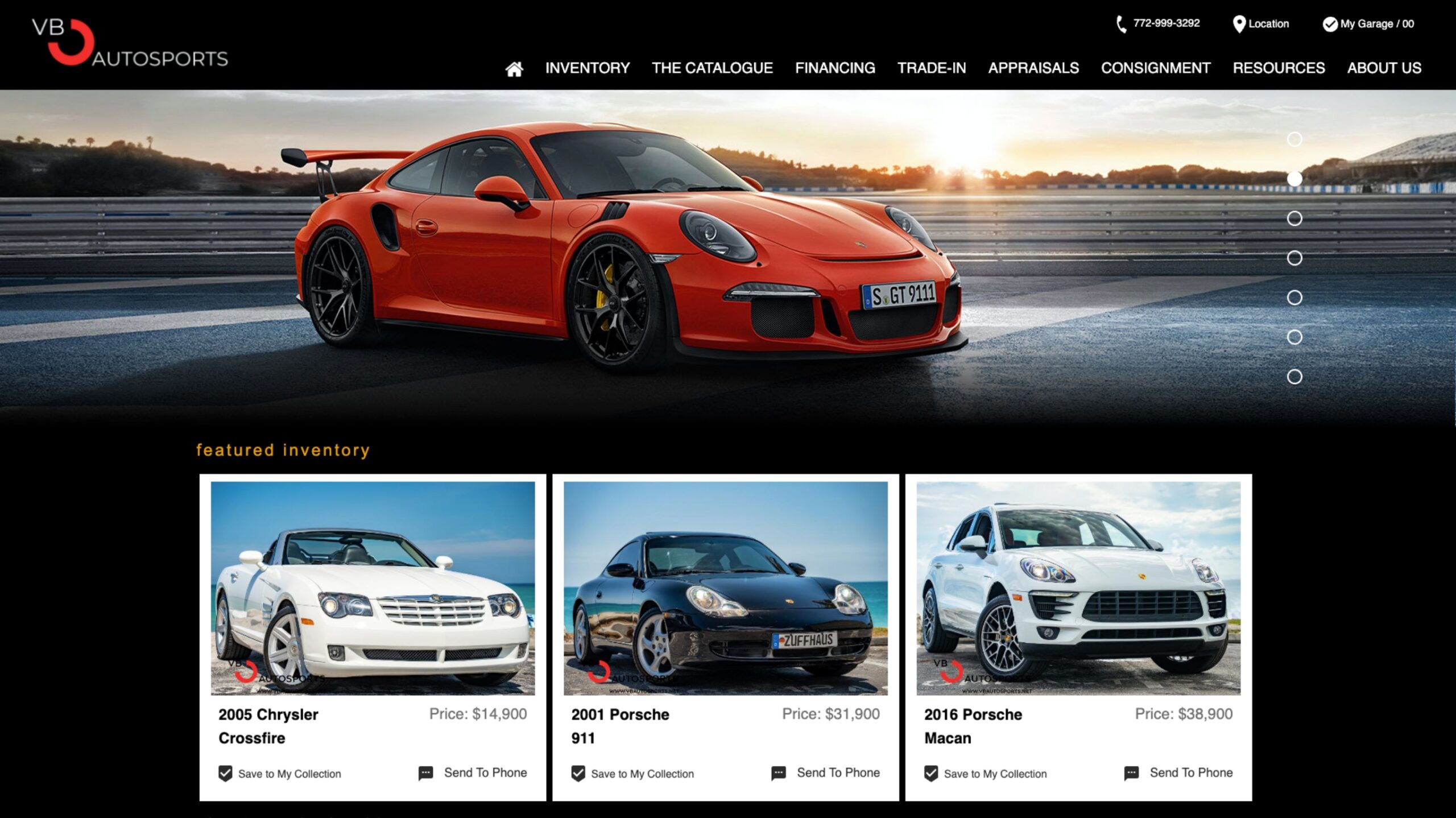Open The Catalogue menu item

712,68
